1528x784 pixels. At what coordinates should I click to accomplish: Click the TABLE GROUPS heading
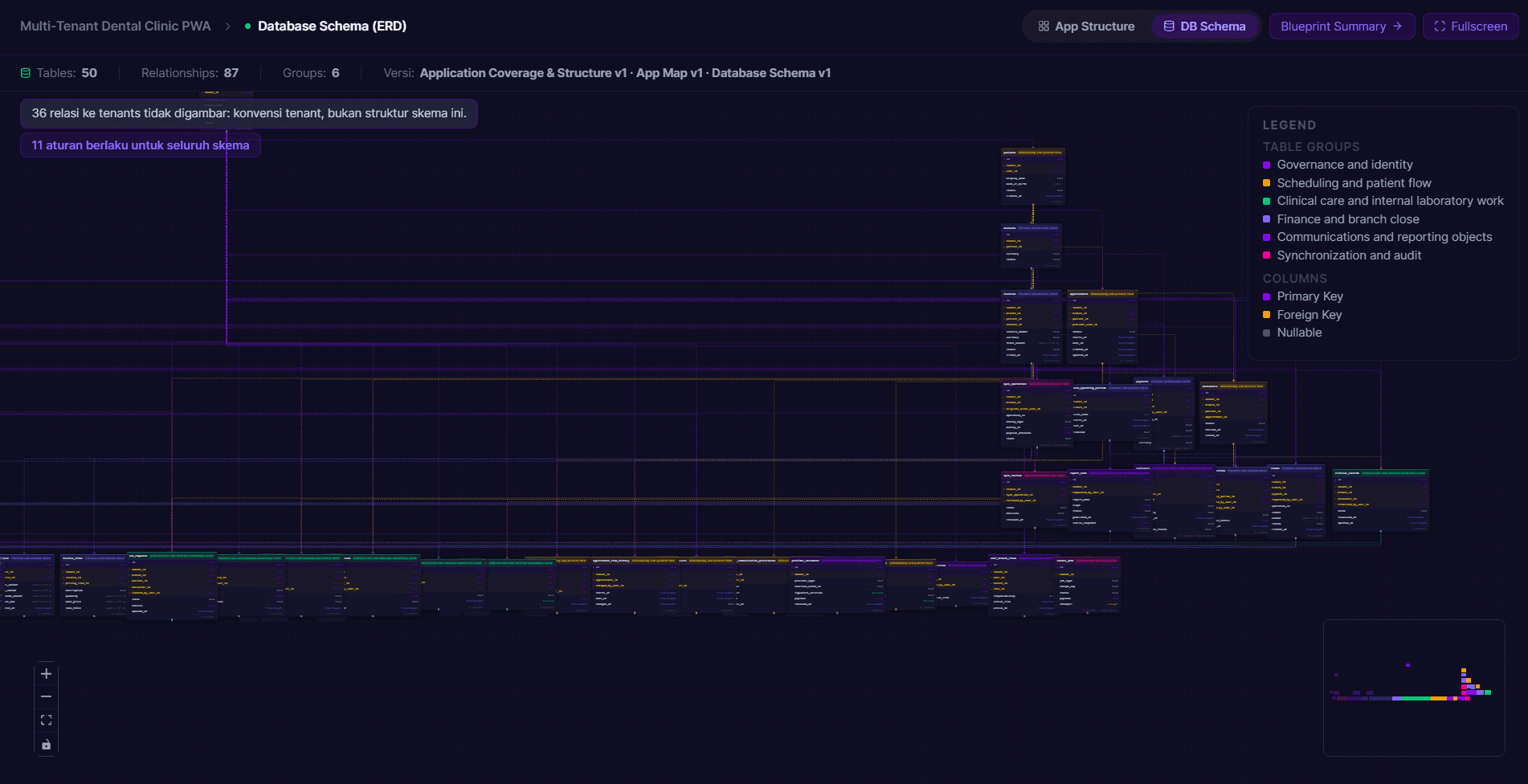coord(1311,147)
